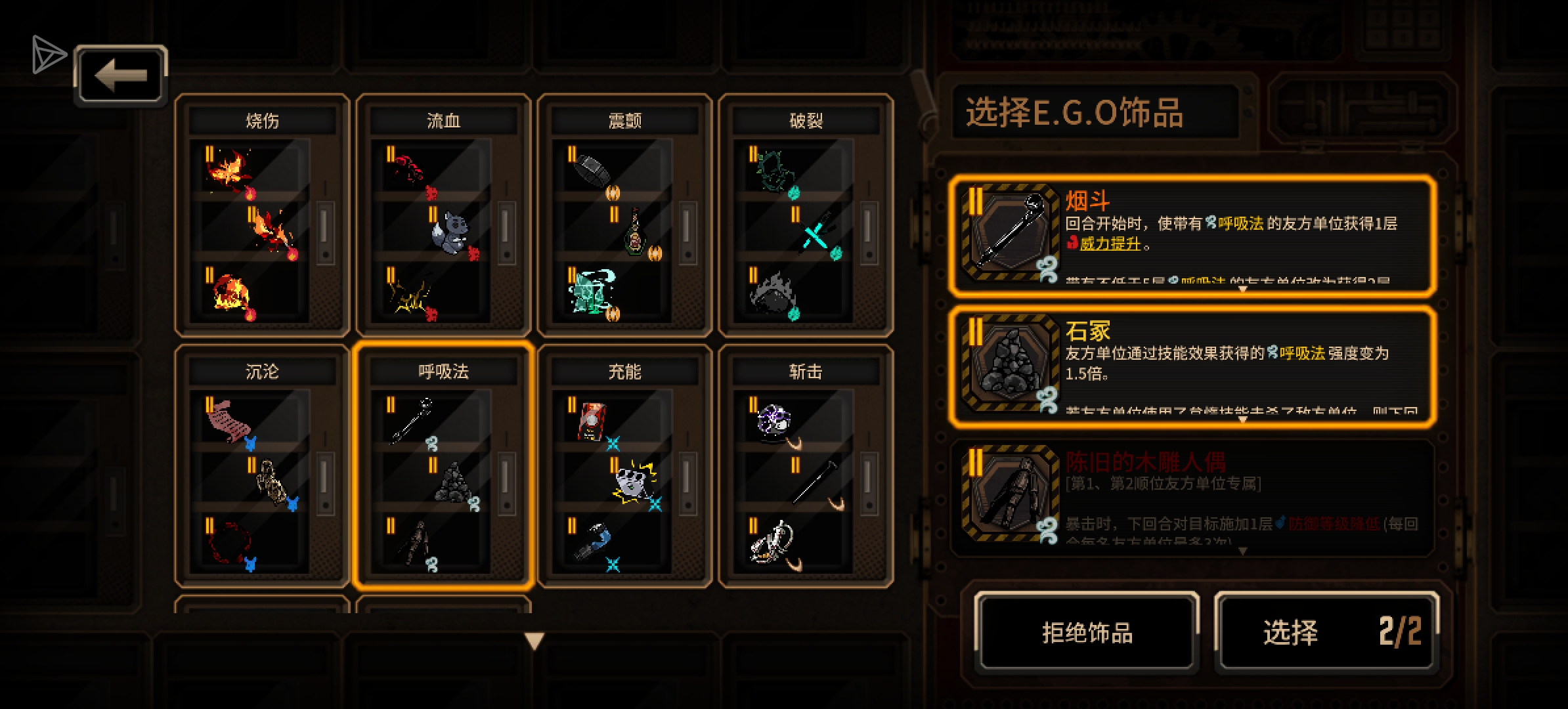The width and height of the screenshot is (1568, 709).
Task: Confirm with the 选择 2/2 button
Action: 1327,632
